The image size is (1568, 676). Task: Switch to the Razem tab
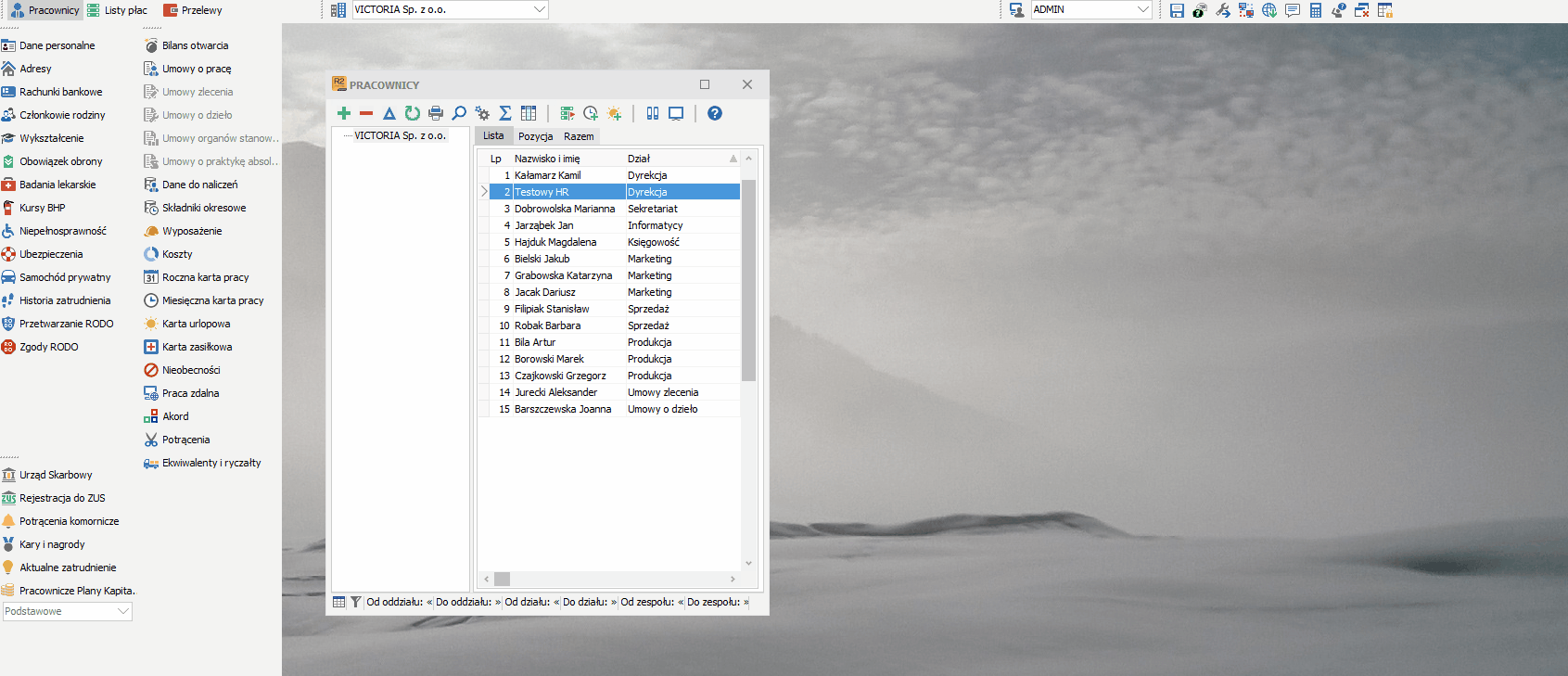pos(579,136)
